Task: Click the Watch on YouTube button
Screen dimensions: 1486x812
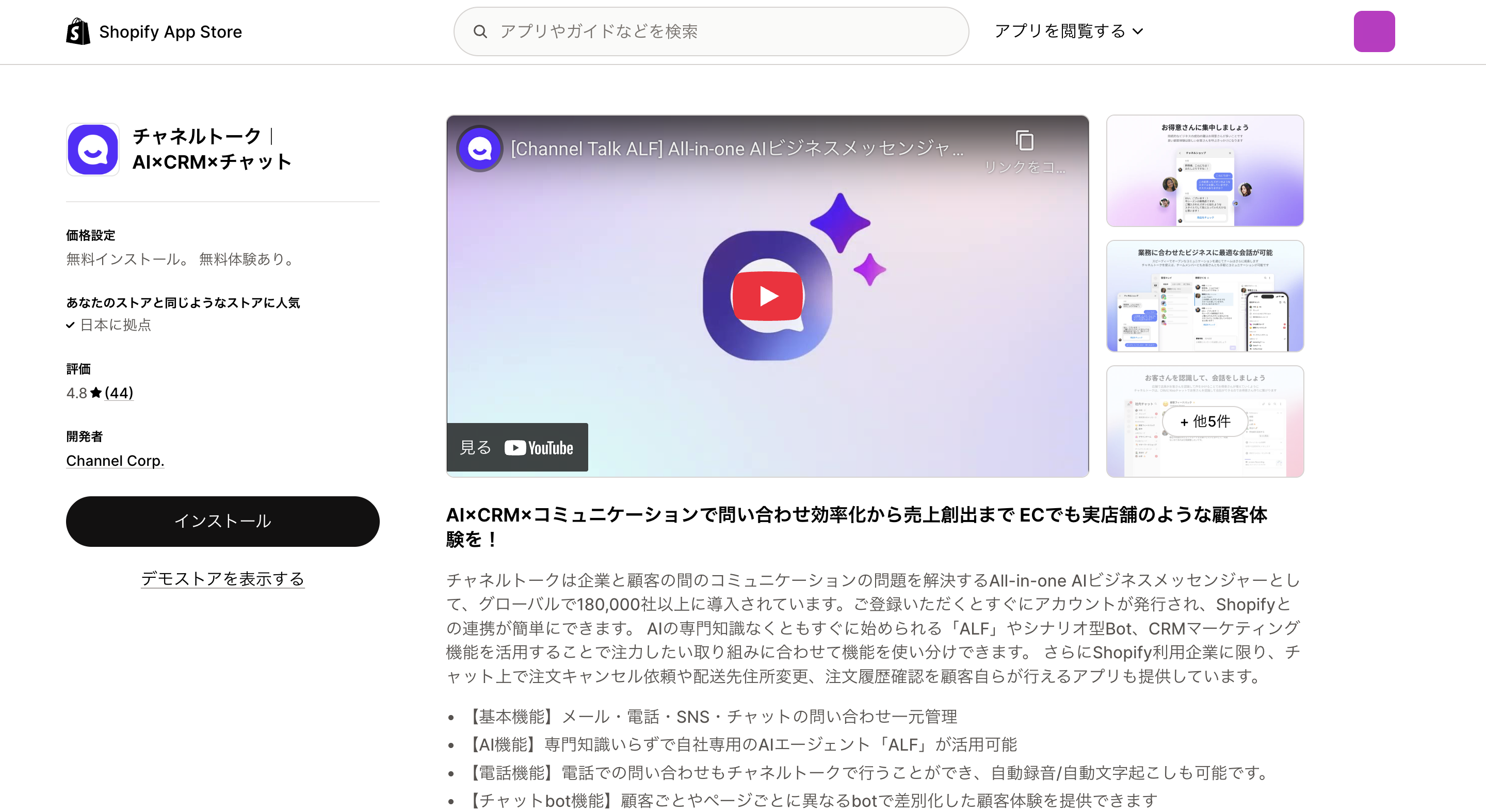Action: 518,447
